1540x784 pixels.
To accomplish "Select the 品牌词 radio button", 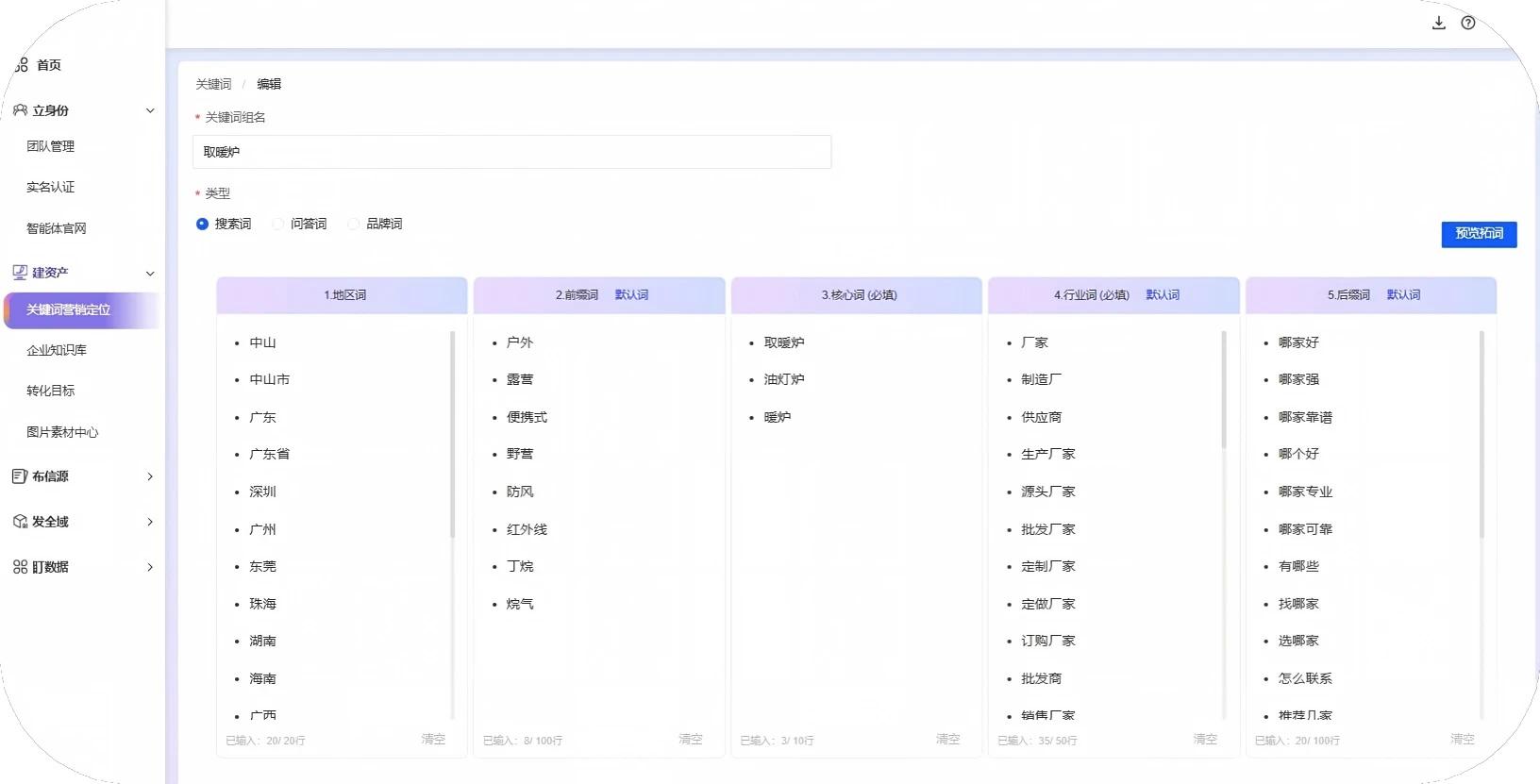I will (353, 224).
